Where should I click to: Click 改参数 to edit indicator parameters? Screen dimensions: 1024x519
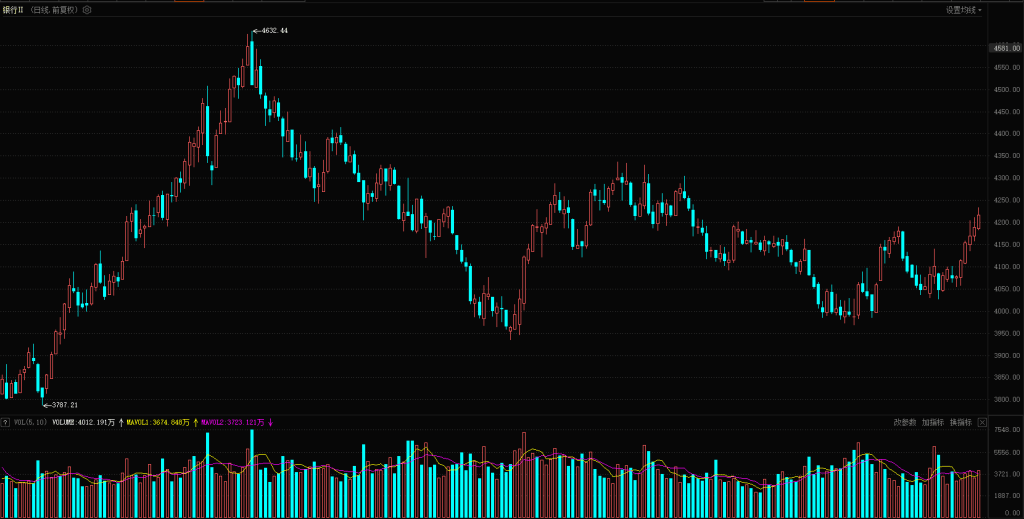(x=904, y=423)
